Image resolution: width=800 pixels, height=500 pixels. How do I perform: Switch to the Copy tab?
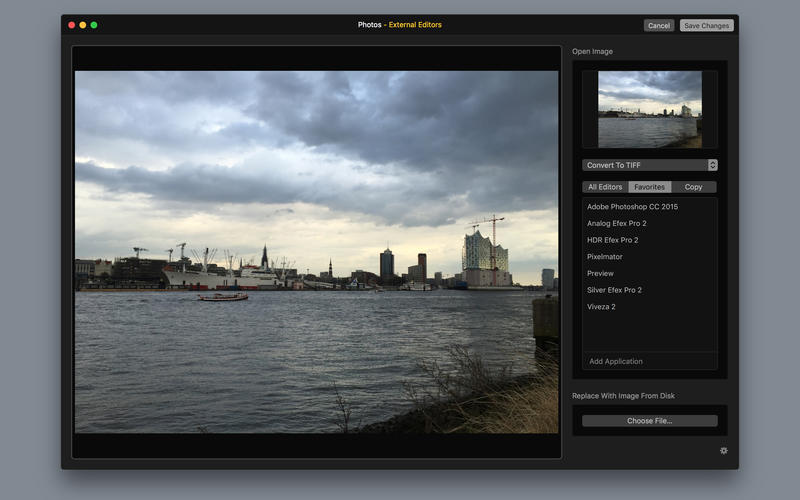[x=693, y=187]
